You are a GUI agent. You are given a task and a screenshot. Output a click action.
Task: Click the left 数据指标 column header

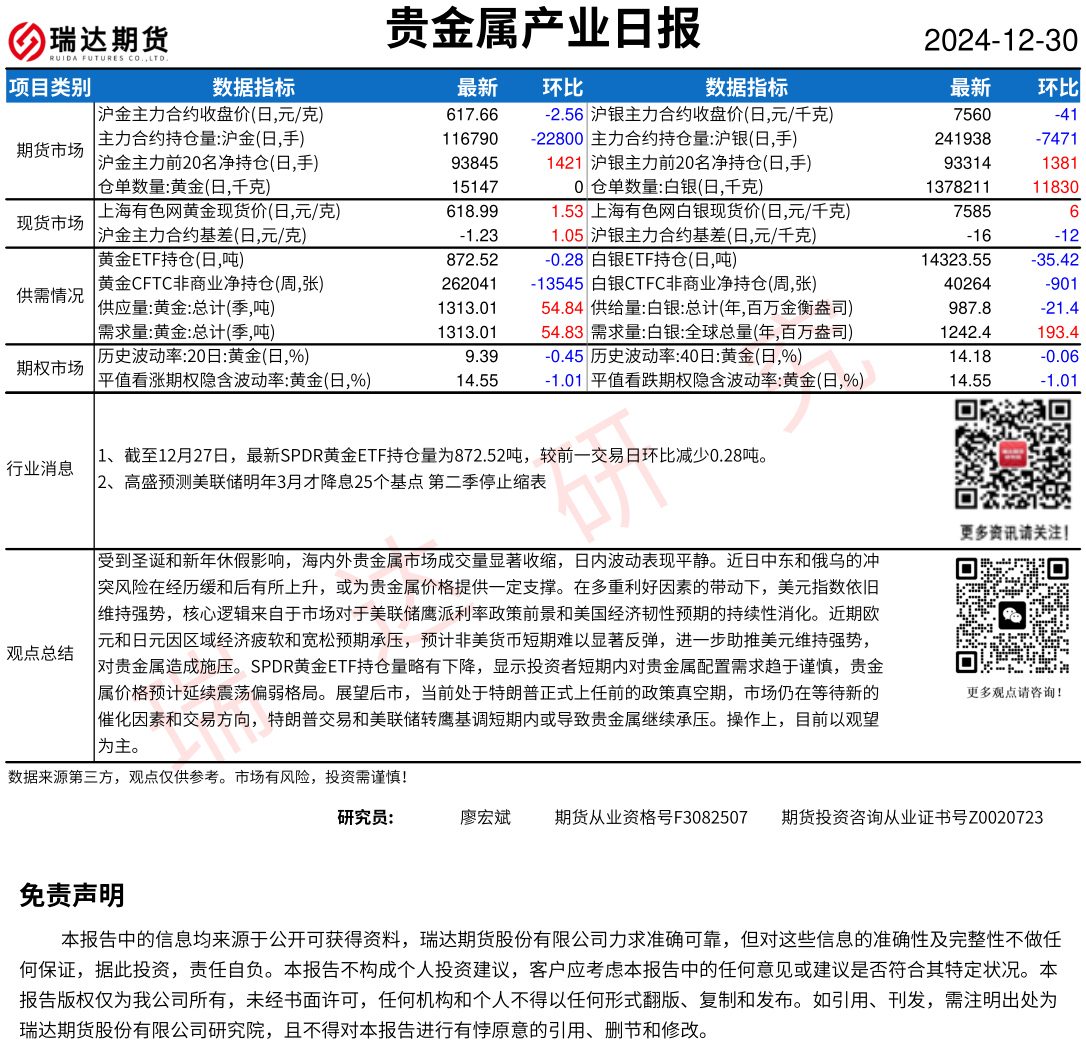click(253, 87)
